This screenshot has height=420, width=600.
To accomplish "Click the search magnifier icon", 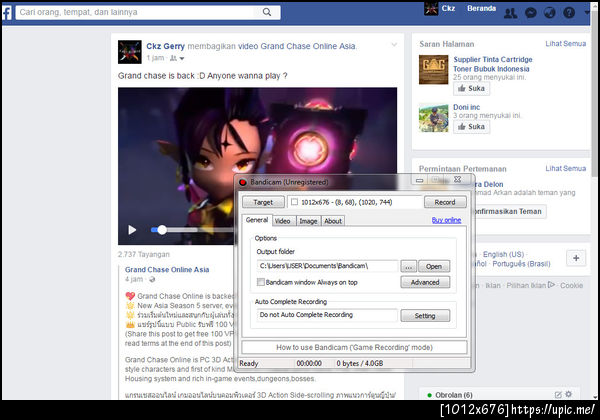I will coord(267,12).
